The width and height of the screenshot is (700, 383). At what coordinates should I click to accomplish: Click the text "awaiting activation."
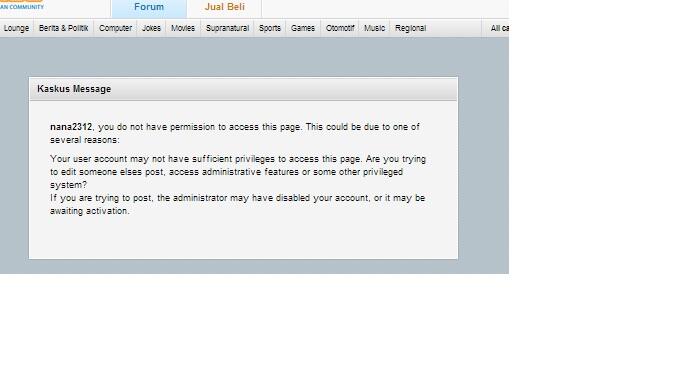click(x=90, y=211)
